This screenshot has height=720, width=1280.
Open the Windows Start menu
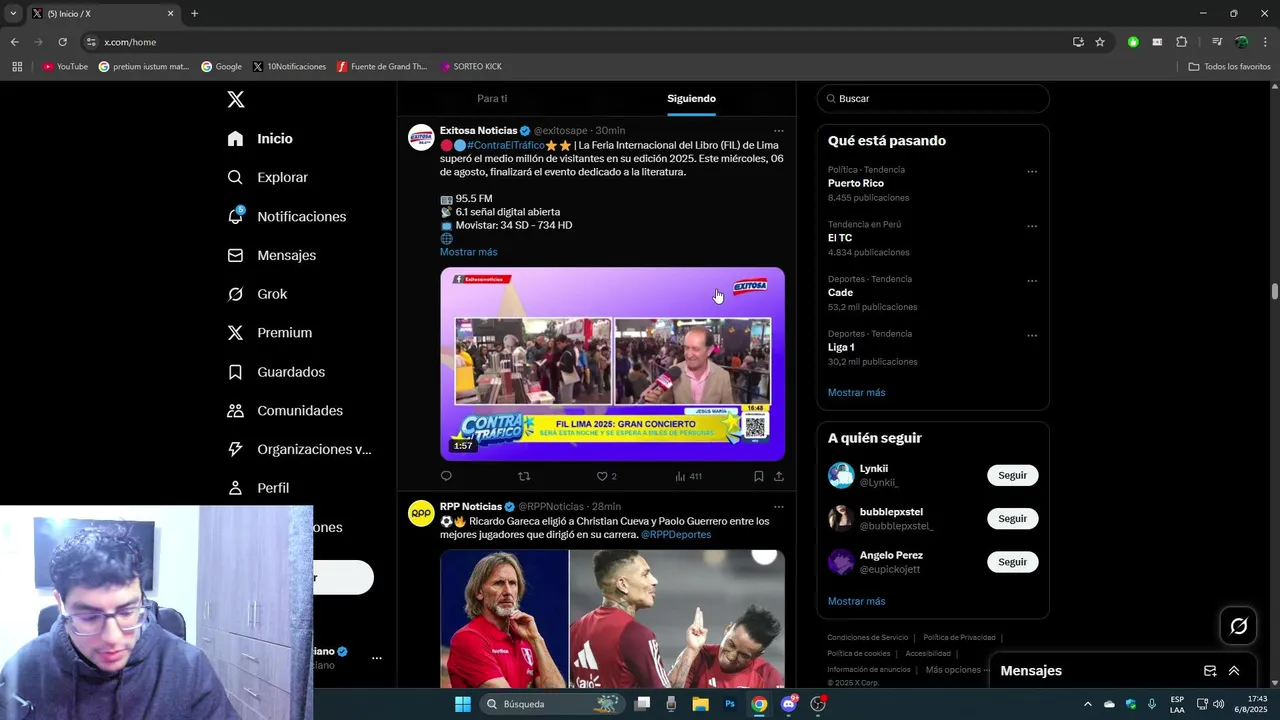463,704
